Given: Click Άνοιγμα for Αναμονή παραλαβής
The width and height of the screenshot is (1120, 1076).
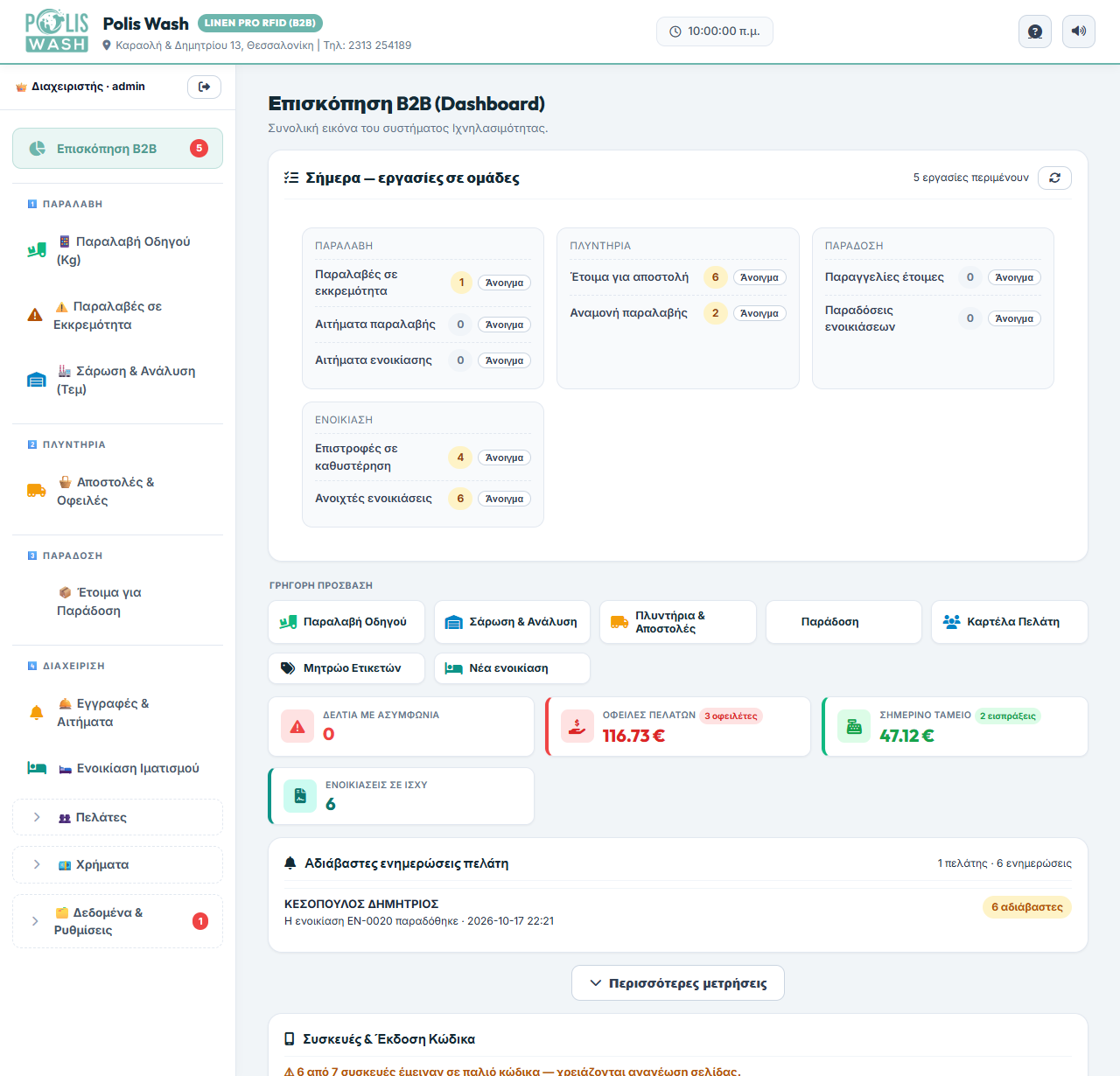Looking at the screenshot, I should pos(759,313).
